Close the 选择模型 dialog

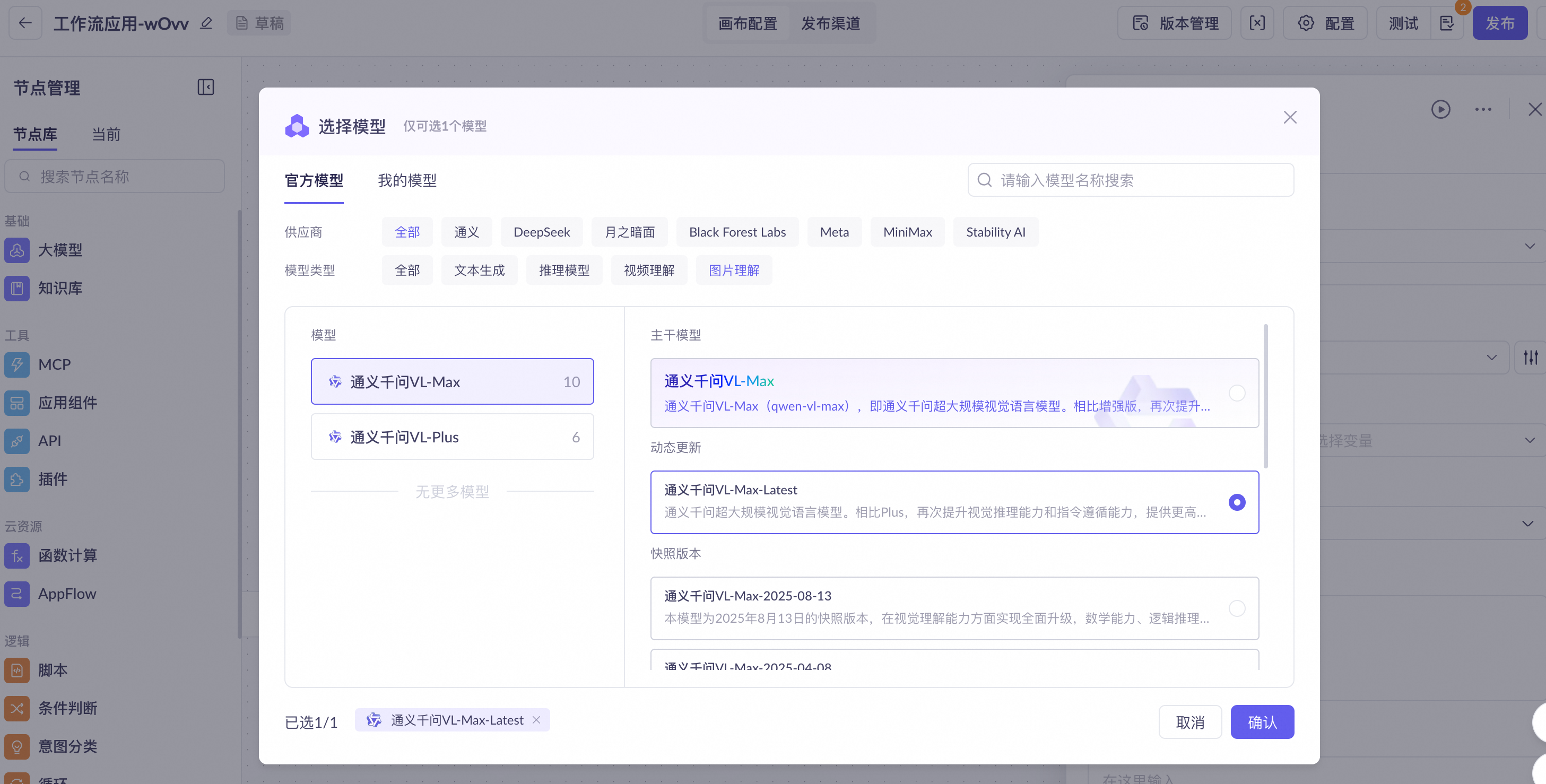pos(1290,118)
